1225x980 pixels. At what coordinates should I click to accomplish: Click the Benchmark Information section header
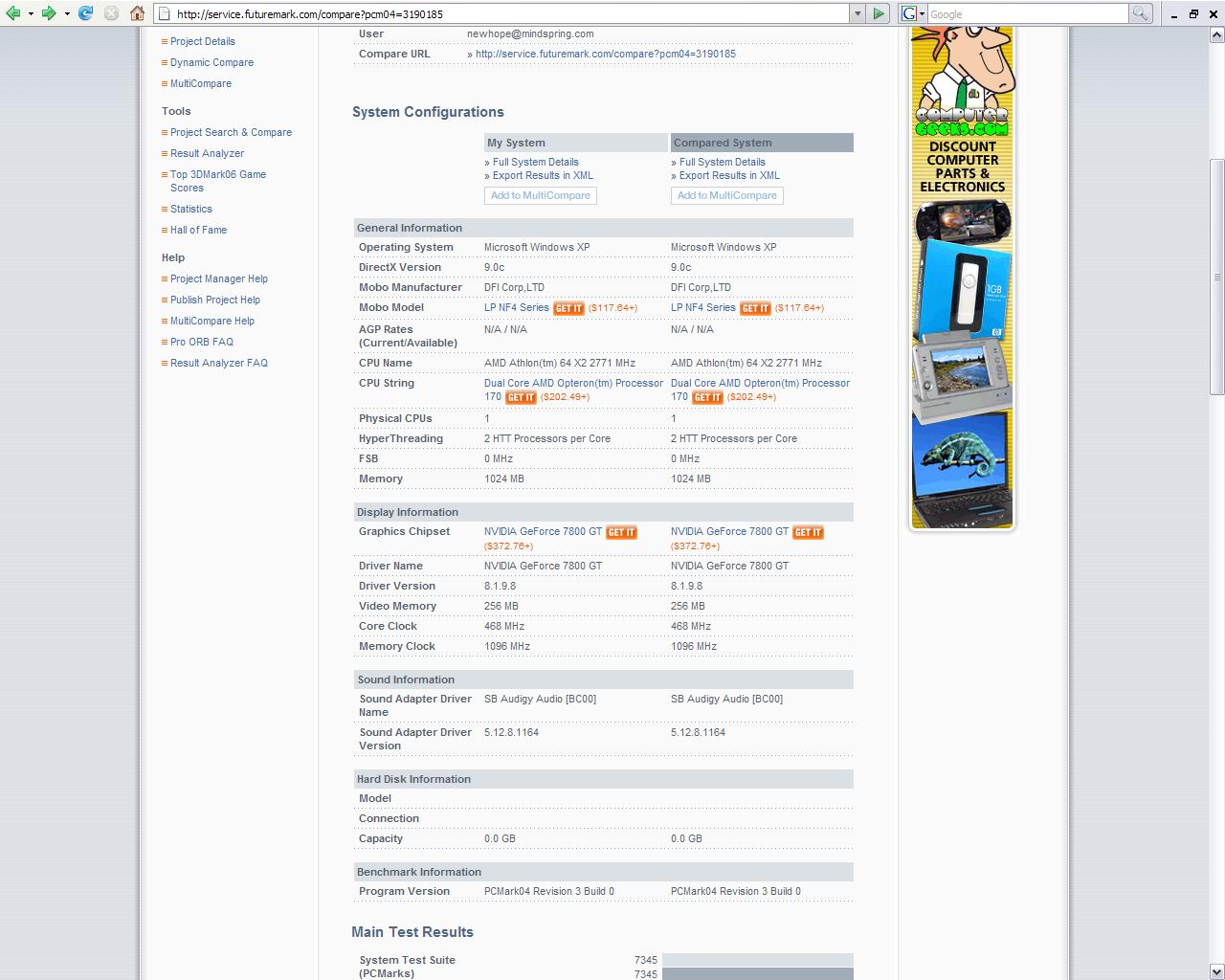pyautogui.click(x=604, y=872)
